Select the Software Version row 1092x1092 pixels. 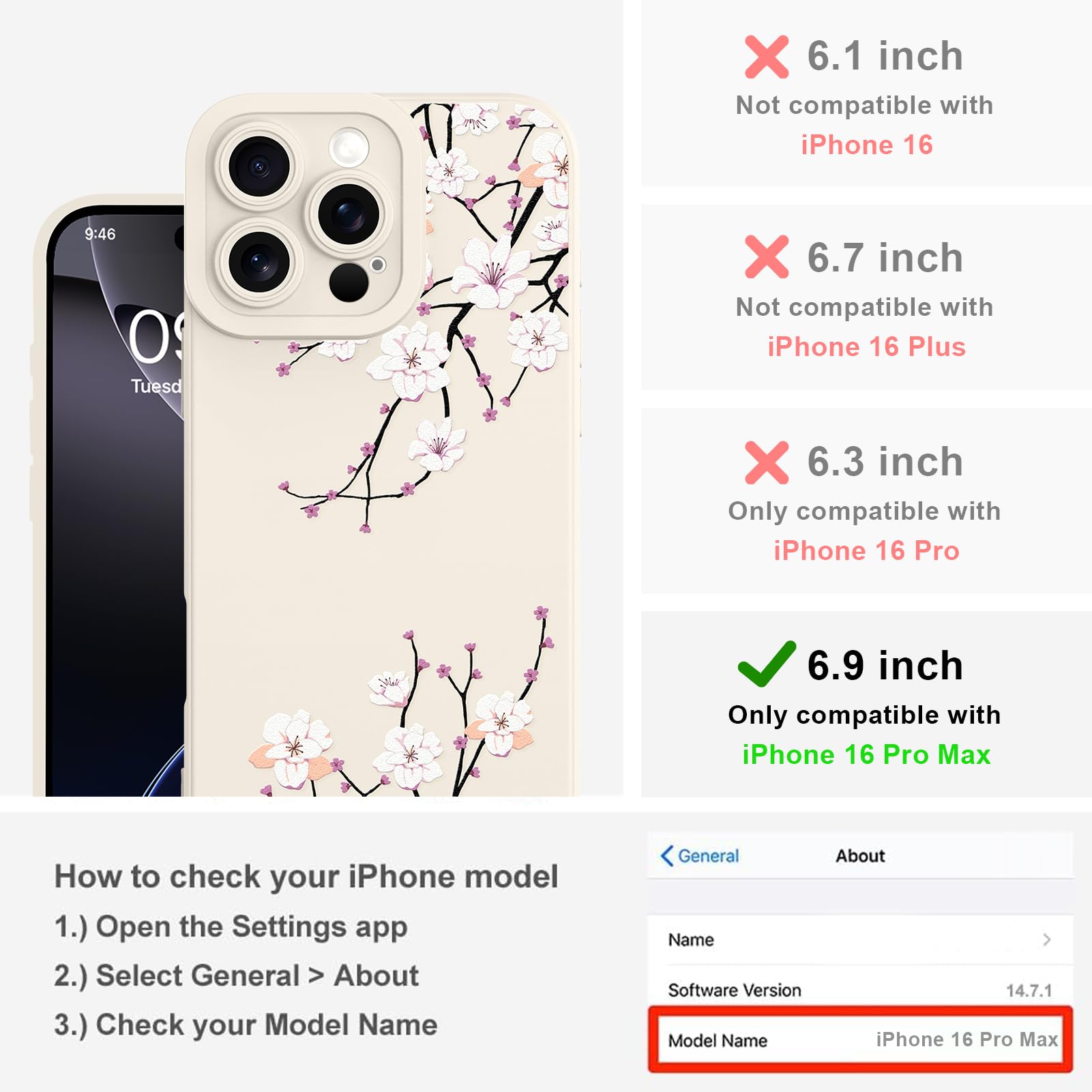[861, 990]
